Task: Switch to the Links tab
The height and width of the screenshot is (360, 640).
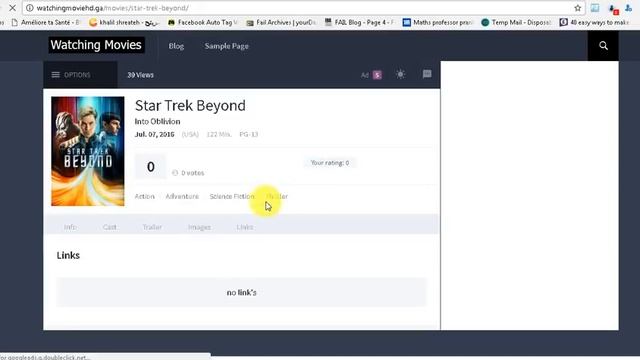Action: [245, 227]
